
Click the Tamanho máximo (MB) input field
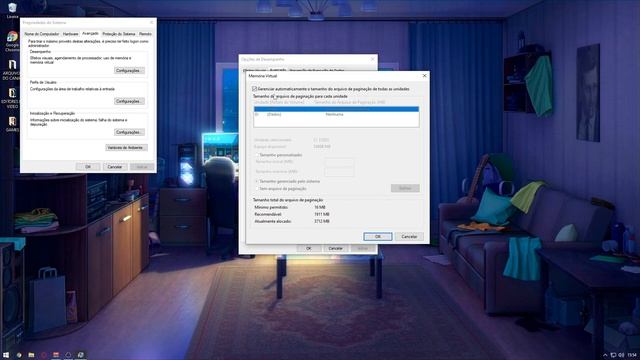339,172
